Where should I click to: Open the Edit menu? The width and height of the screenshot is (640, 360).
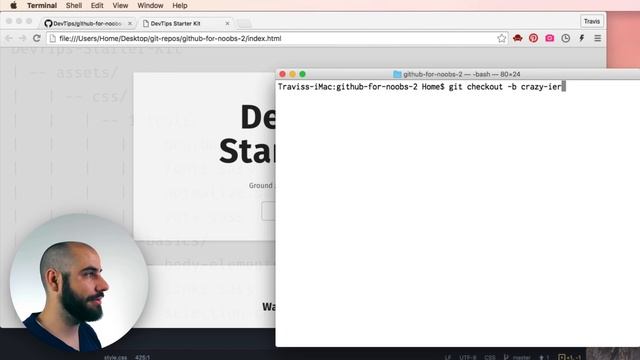point(97,5)
